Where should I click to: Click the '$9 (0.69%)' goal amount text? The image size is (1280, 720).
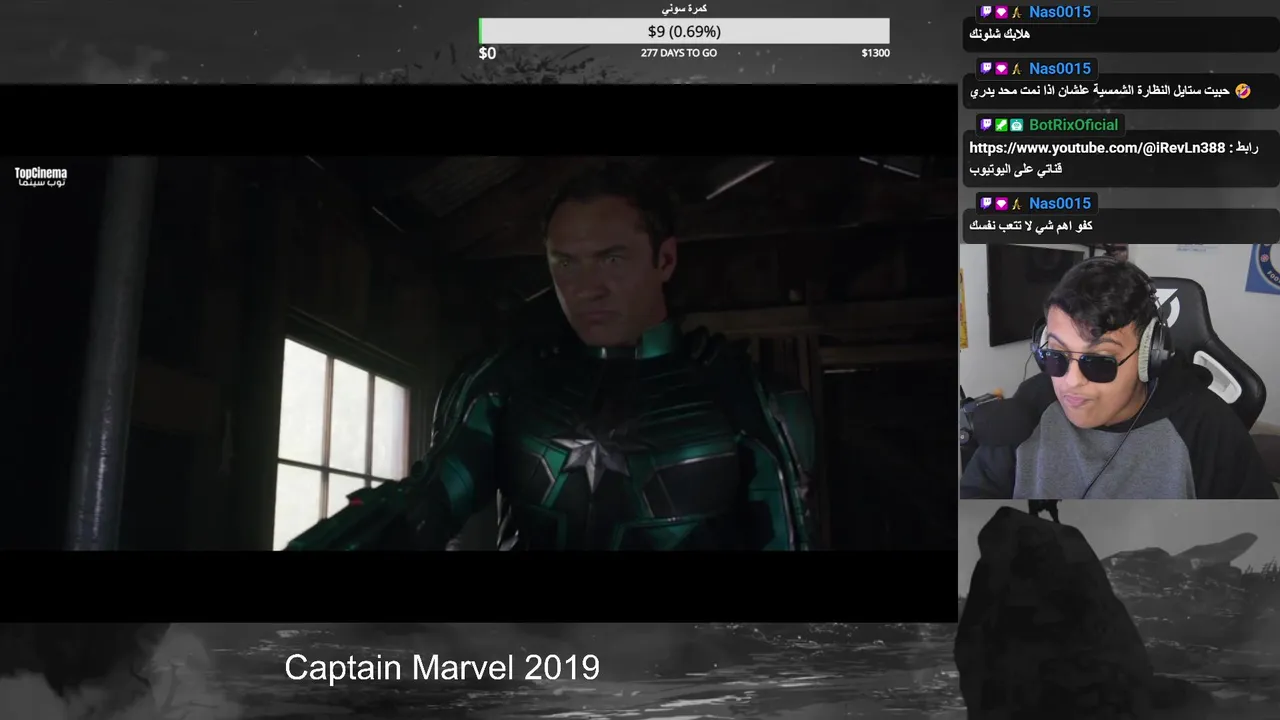(x=684, y=31)
